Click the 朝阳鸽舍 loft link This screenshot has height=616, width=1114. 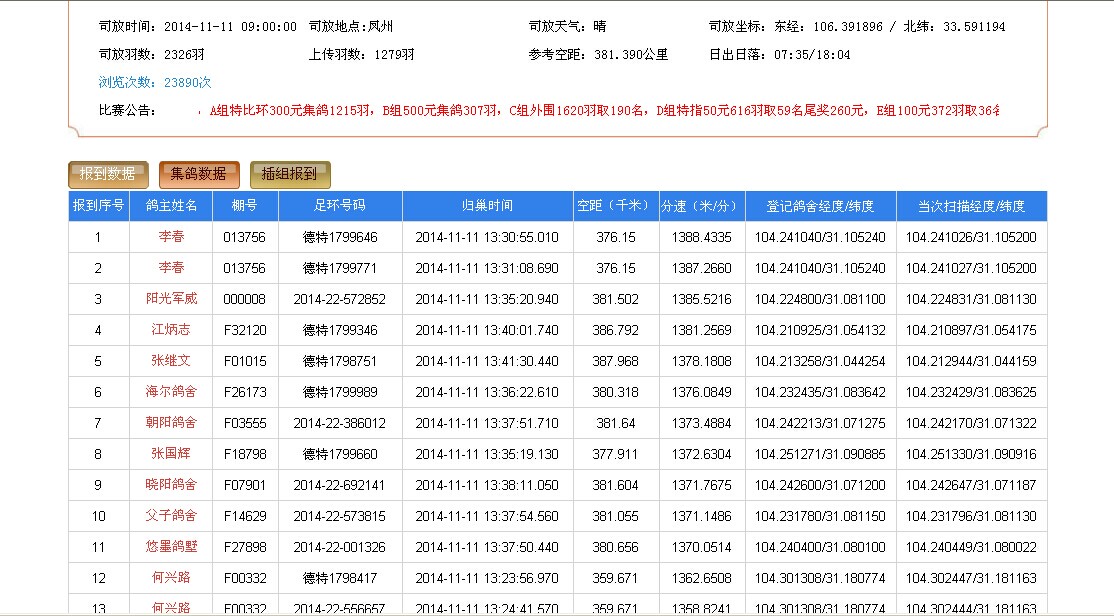point(171,423)
